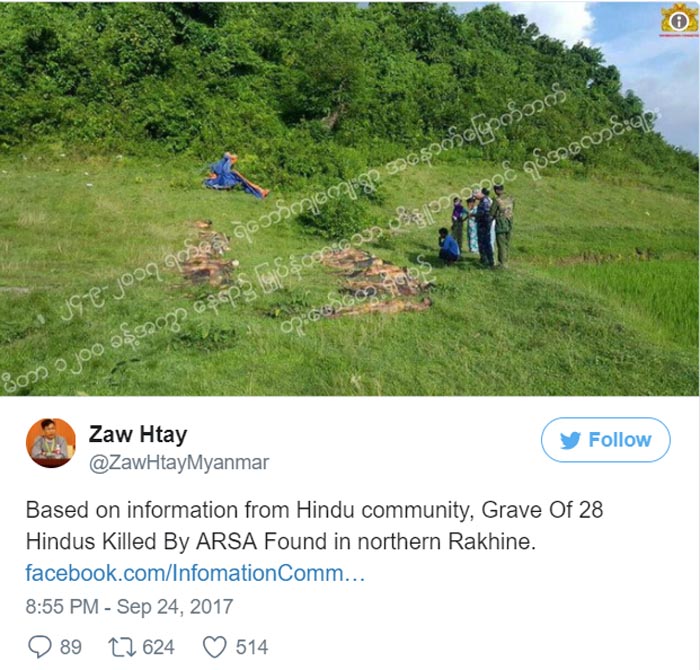Click the 8:55 PM - Sep 24, 2017 timestamp
This screenshot has height=670, width=700.
[129, 607]
